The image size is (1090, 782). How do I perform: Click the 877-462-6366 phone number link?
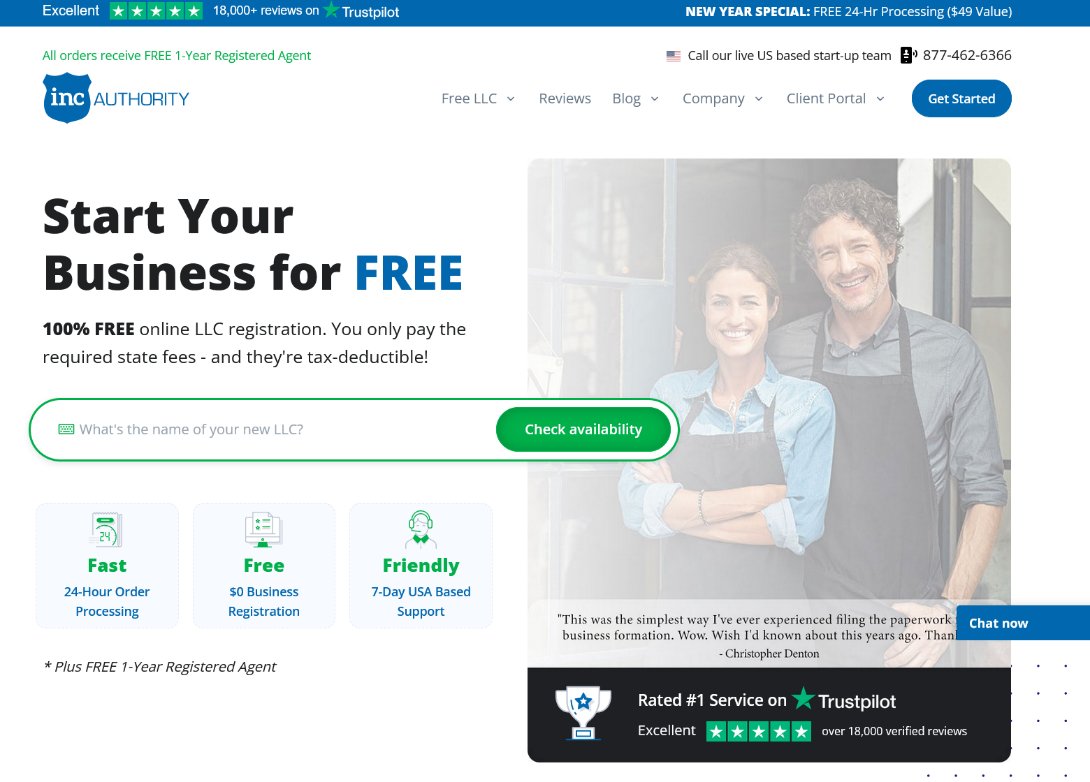[967, 55]
